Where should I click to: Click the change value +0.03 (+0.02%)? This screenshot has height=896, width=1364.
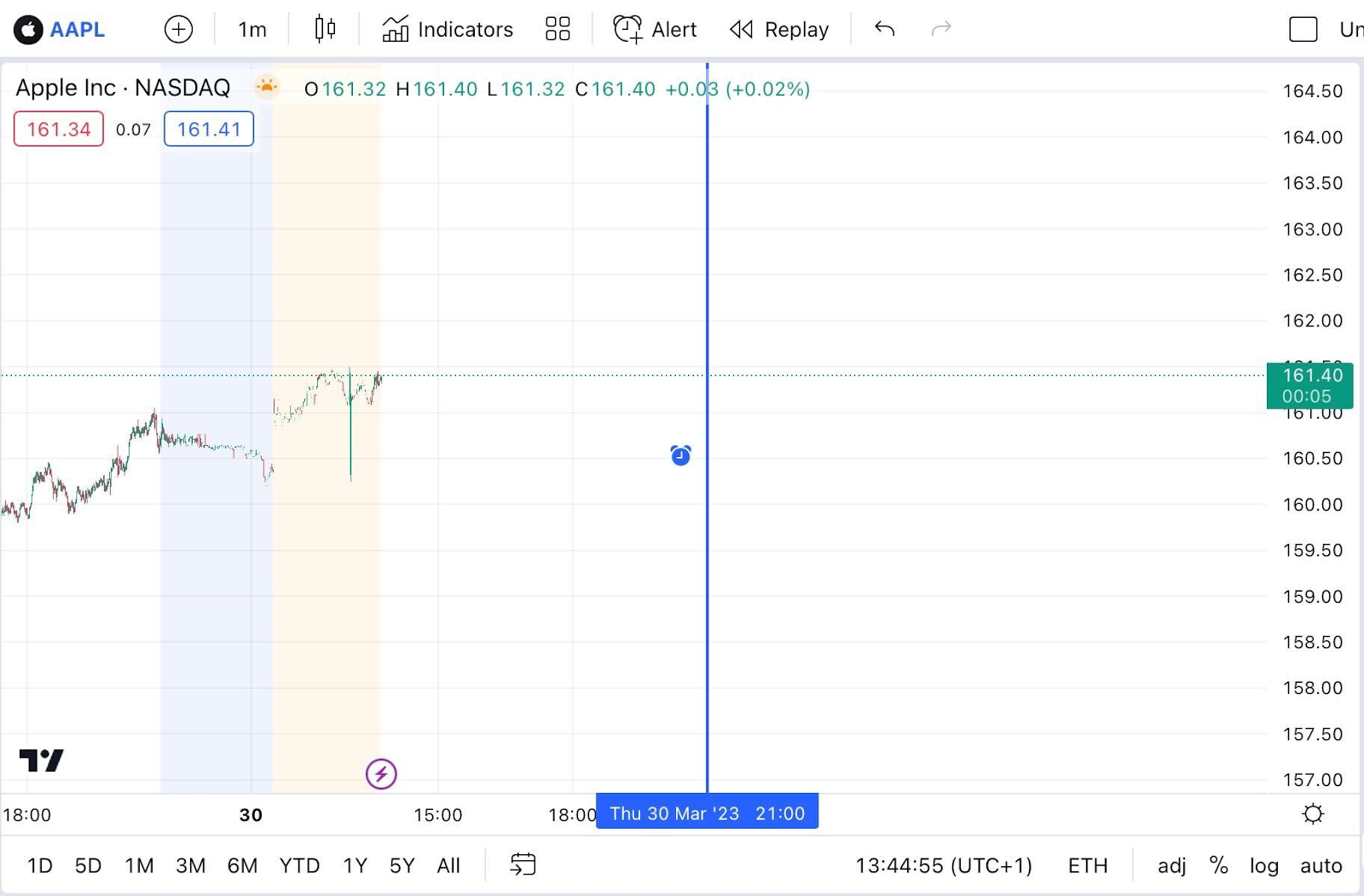tap(737, 89)
